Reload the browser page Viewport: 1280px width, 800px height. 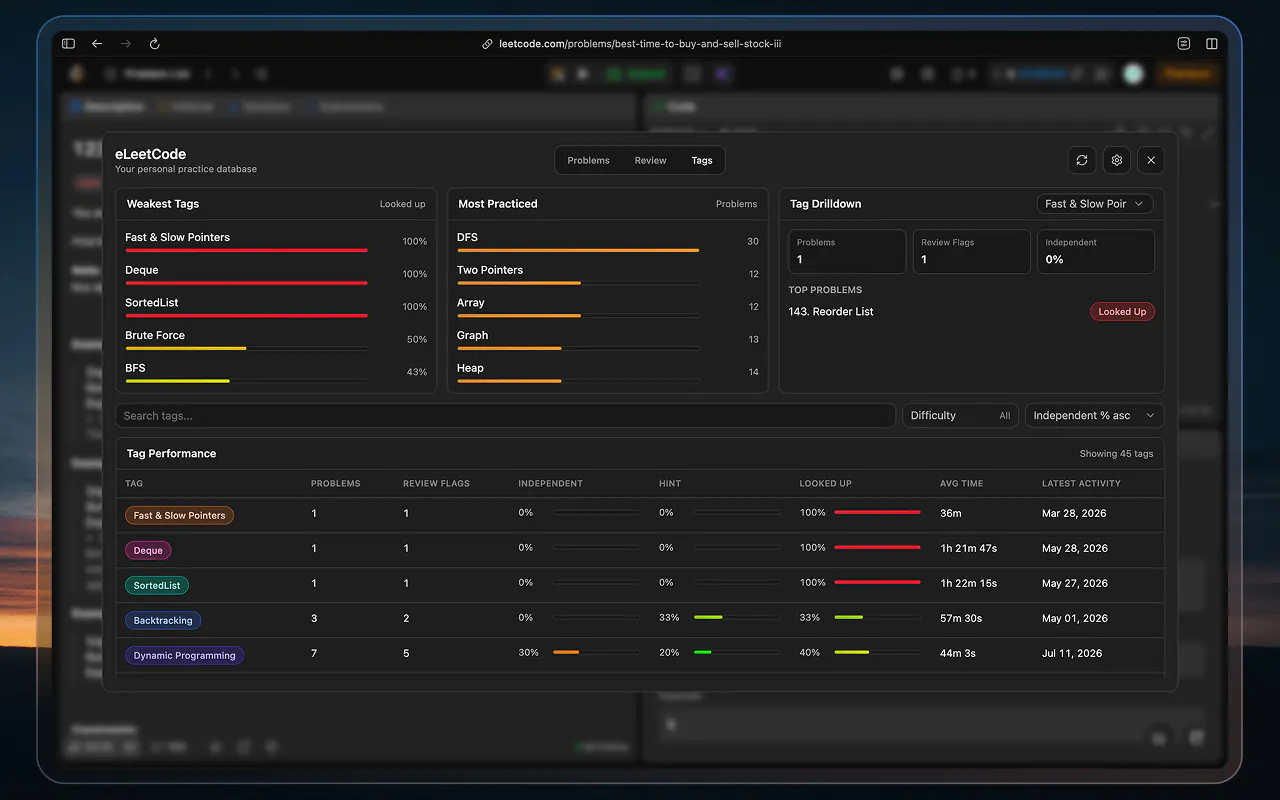coord(155,44)
